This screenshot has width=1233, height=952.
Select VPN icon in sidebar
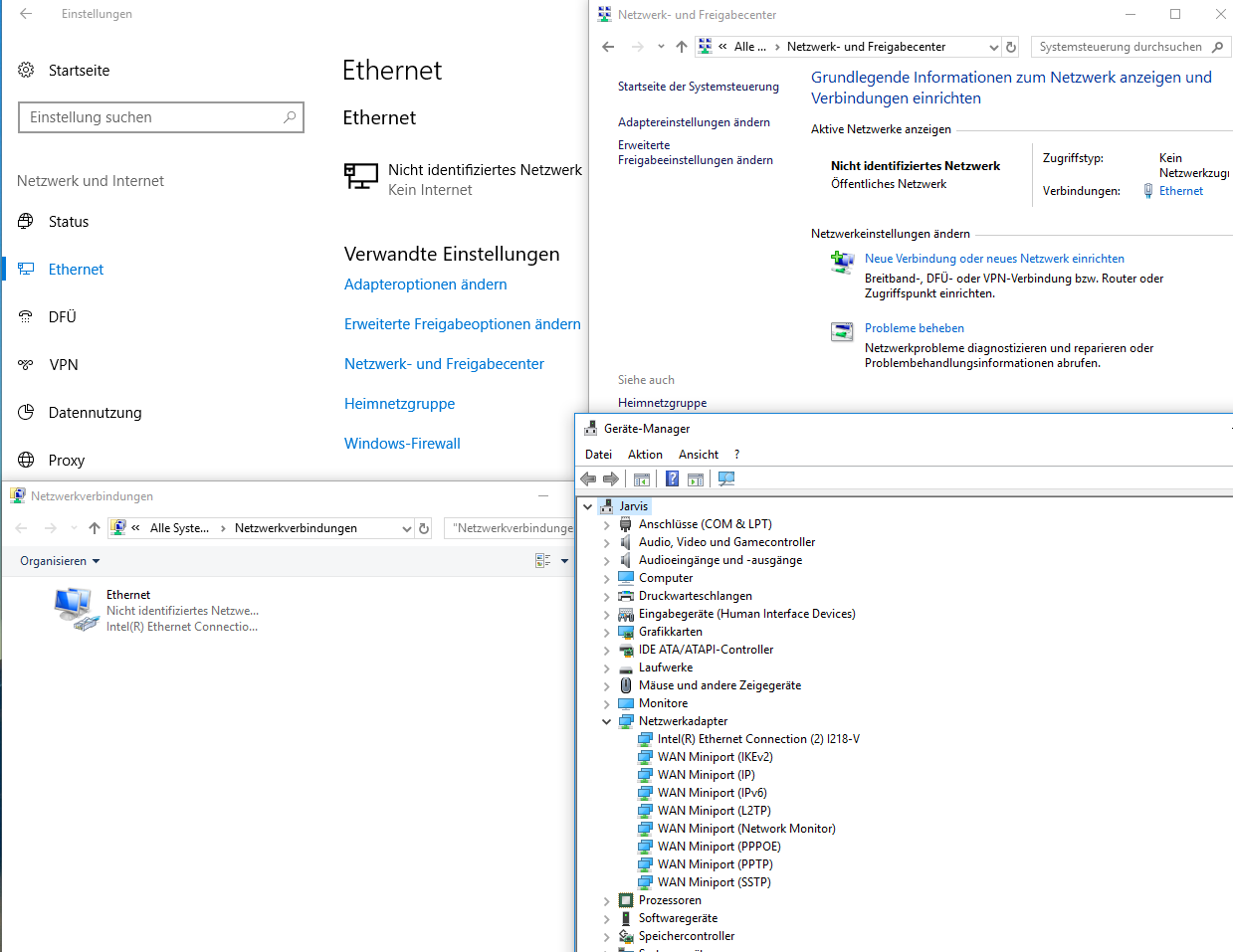[x=26, y=364]
